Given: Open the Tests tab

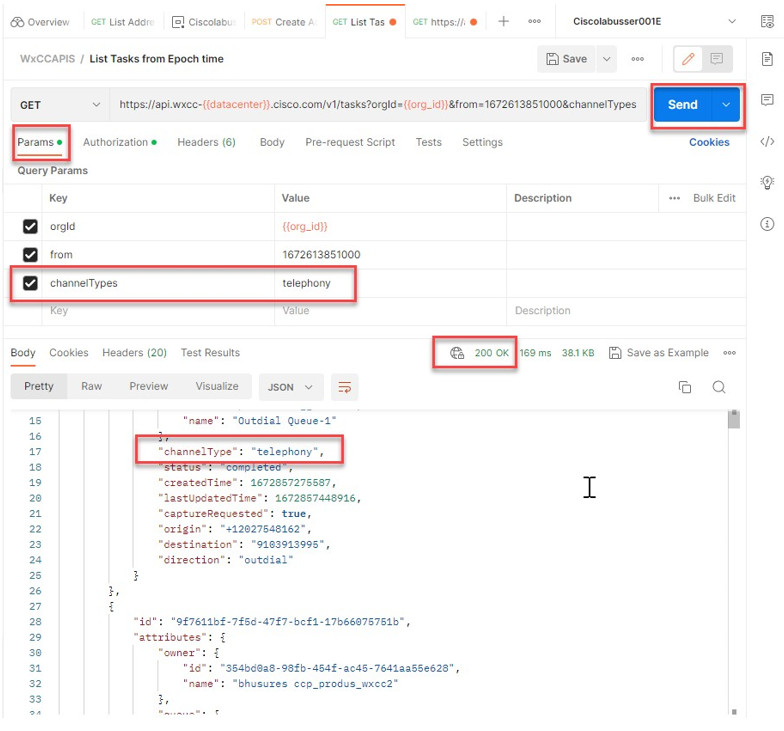Looking at the screenshot, I should click(428, 142).
